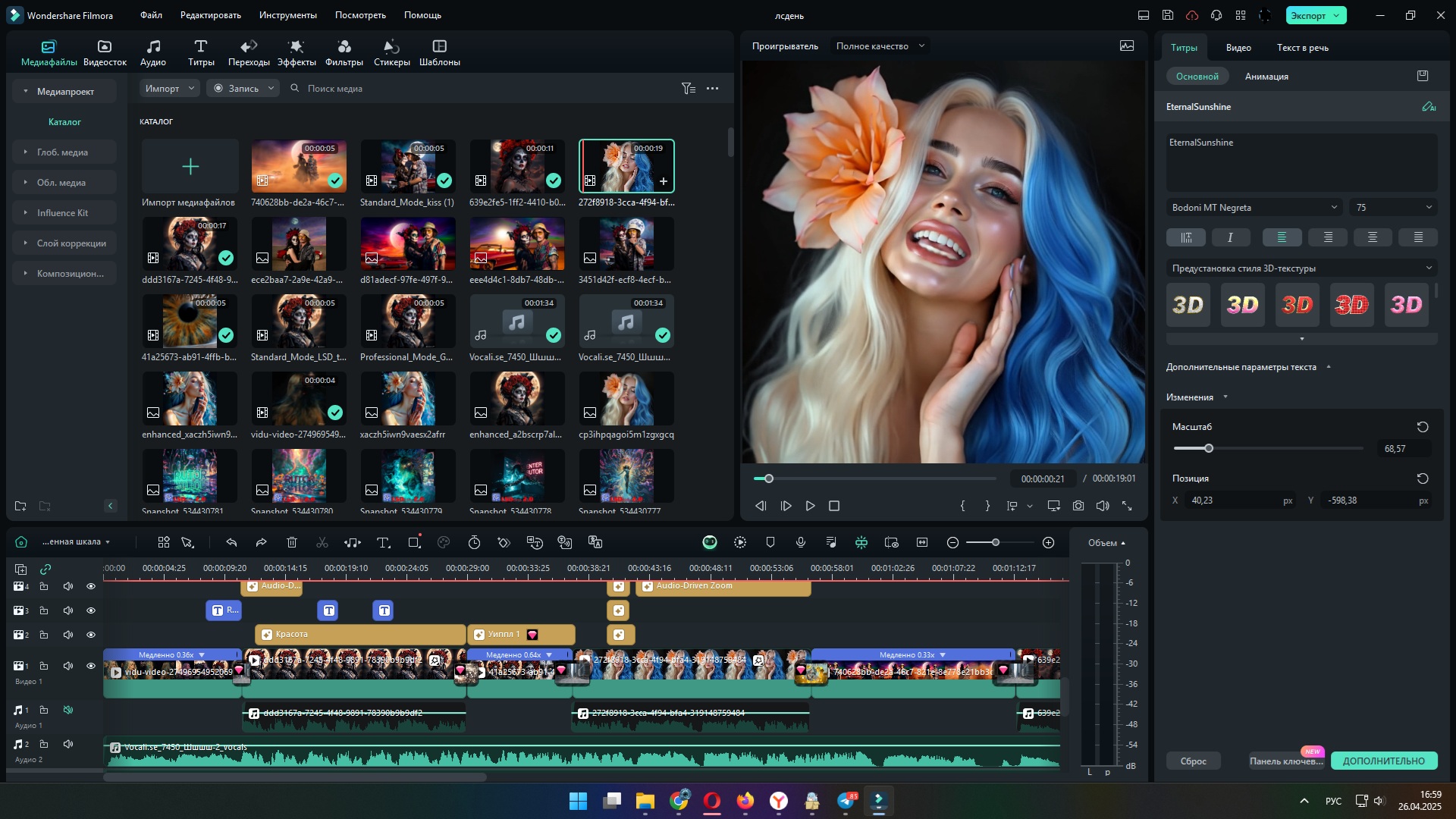Click the delete trash icon in timeline toolbar

point(292,542)
